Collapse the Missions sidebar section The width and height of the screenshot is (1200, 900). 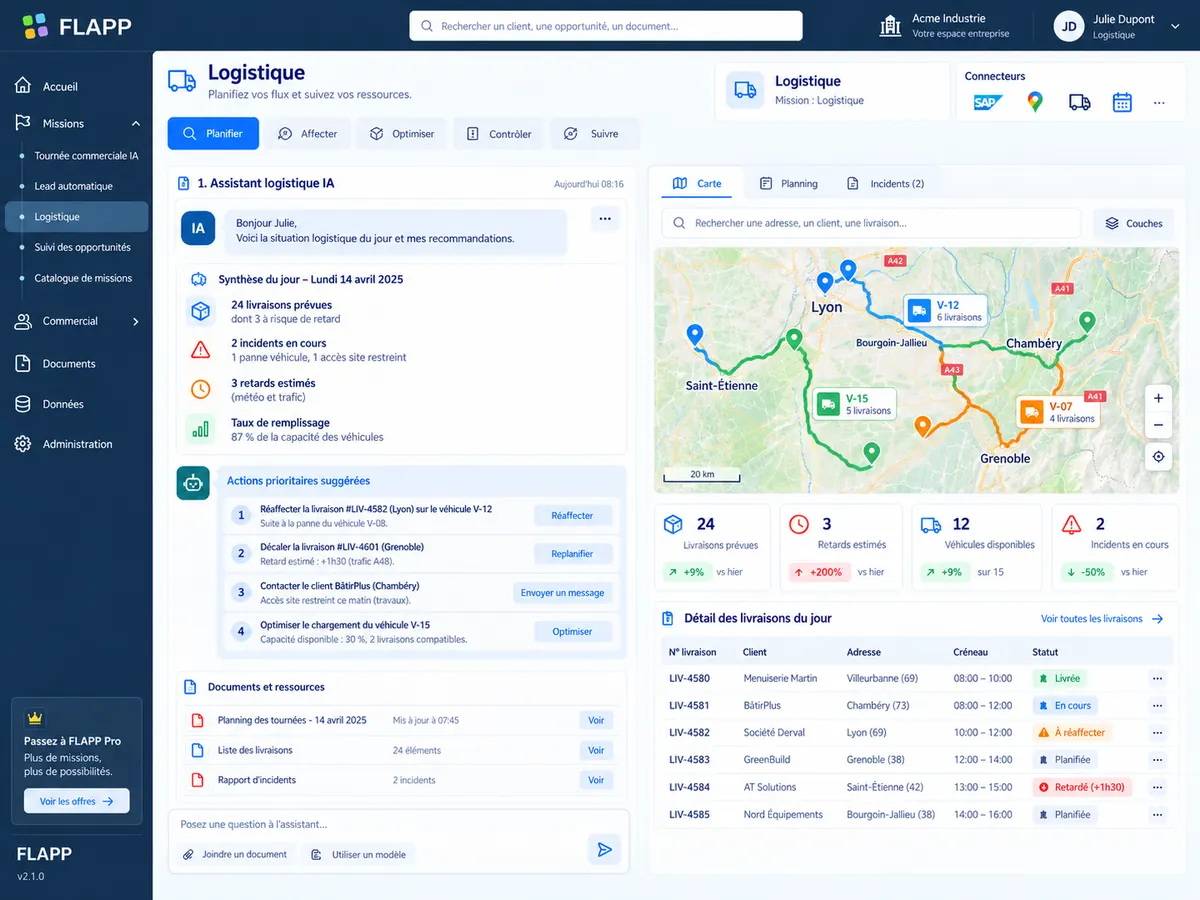[136, 124]
